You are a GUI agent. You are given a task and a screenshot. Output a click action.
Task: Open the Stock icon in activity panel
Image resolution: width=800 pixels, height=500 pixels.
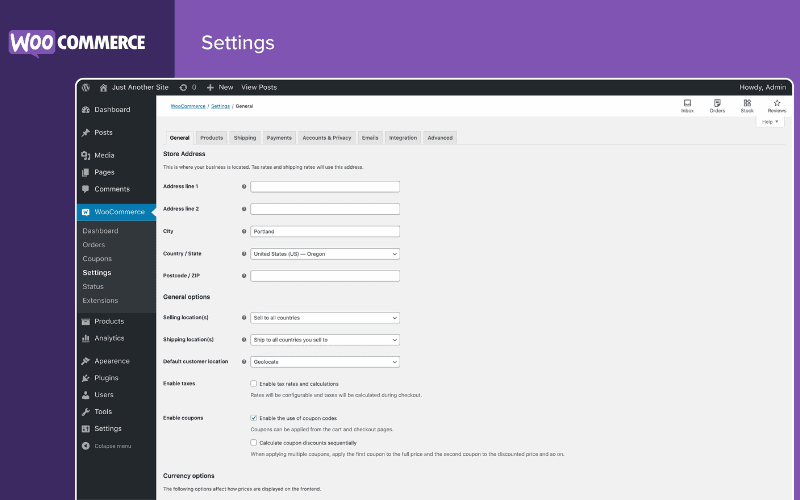click(x=747, y=103)
